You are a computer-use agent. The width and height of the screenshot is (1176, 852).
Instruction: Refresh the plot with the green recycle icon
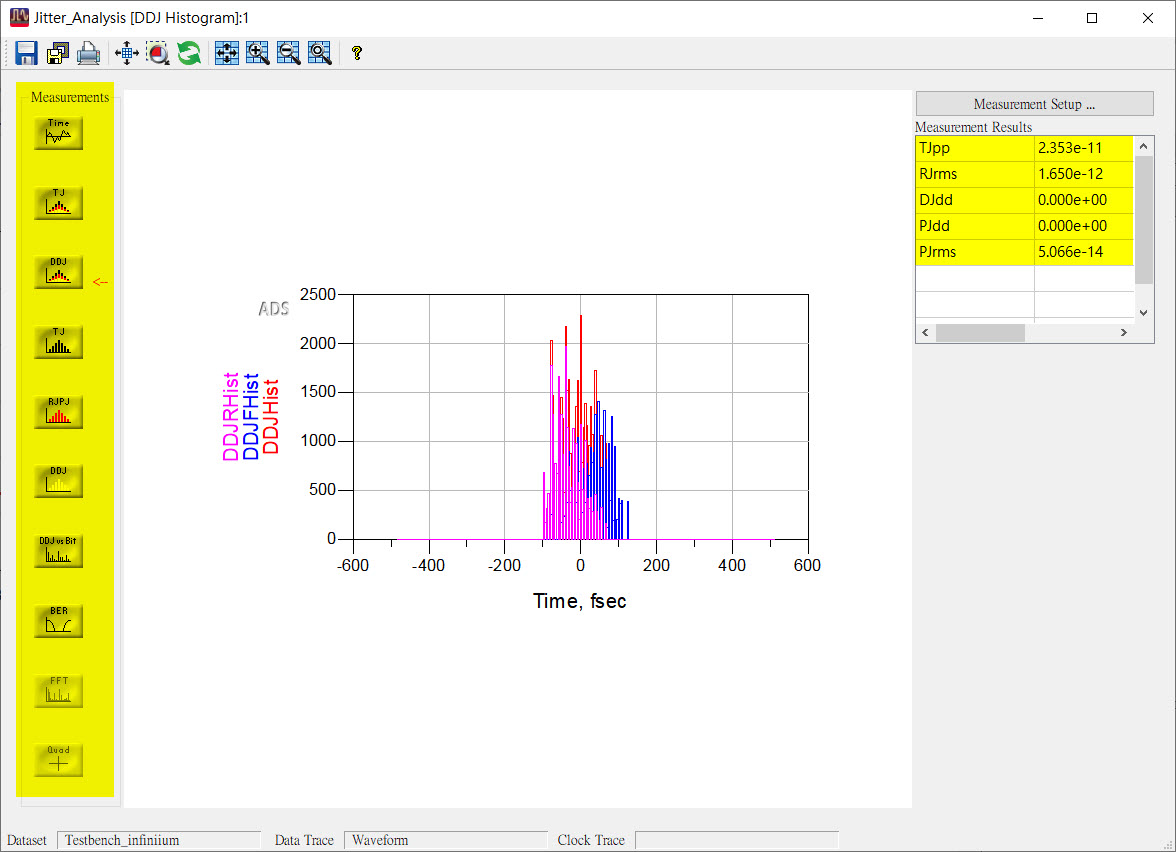pos(189,53)
